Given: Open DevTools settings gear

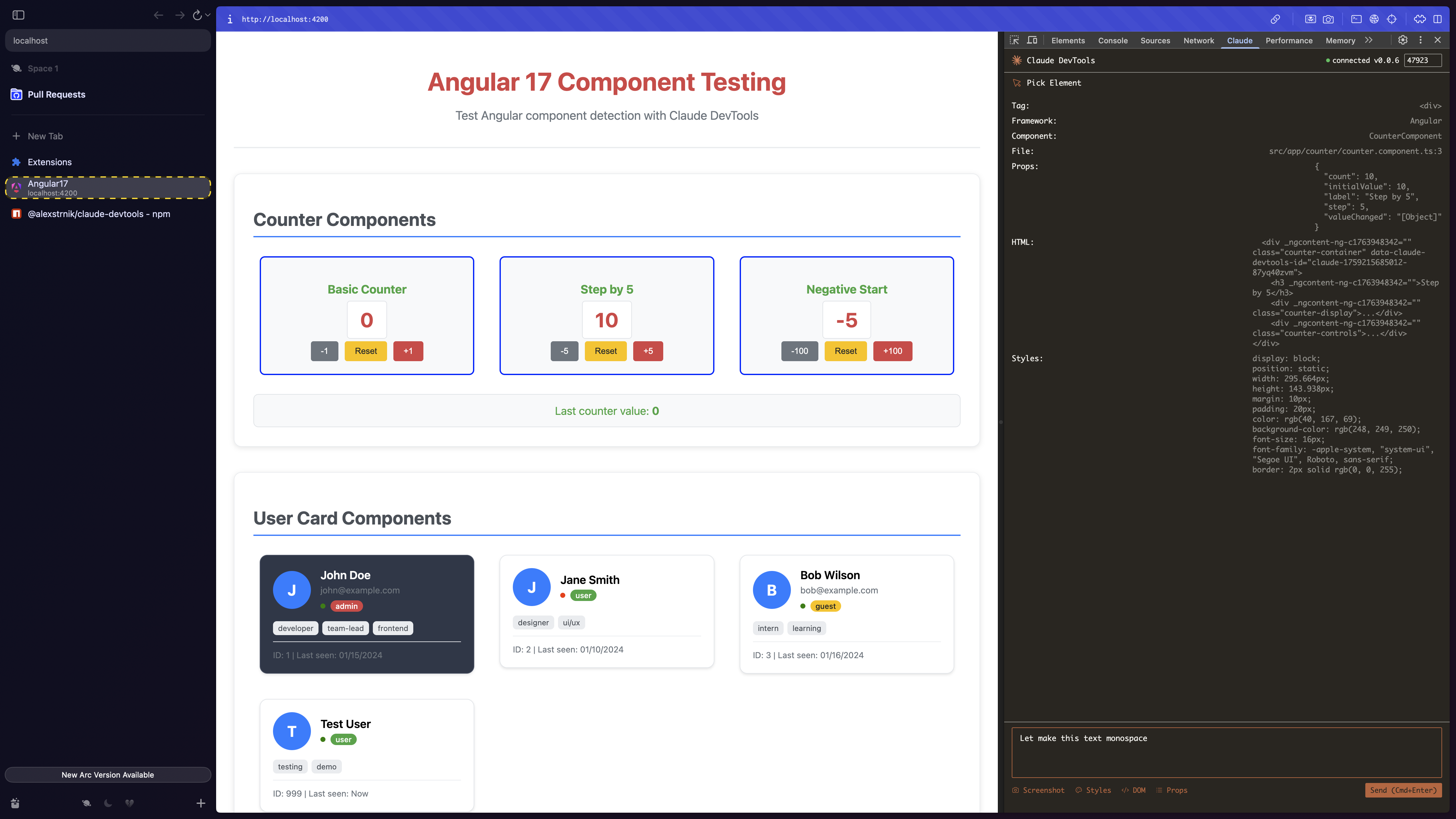Looking at the screenshot, I should tap(1403, 40).
